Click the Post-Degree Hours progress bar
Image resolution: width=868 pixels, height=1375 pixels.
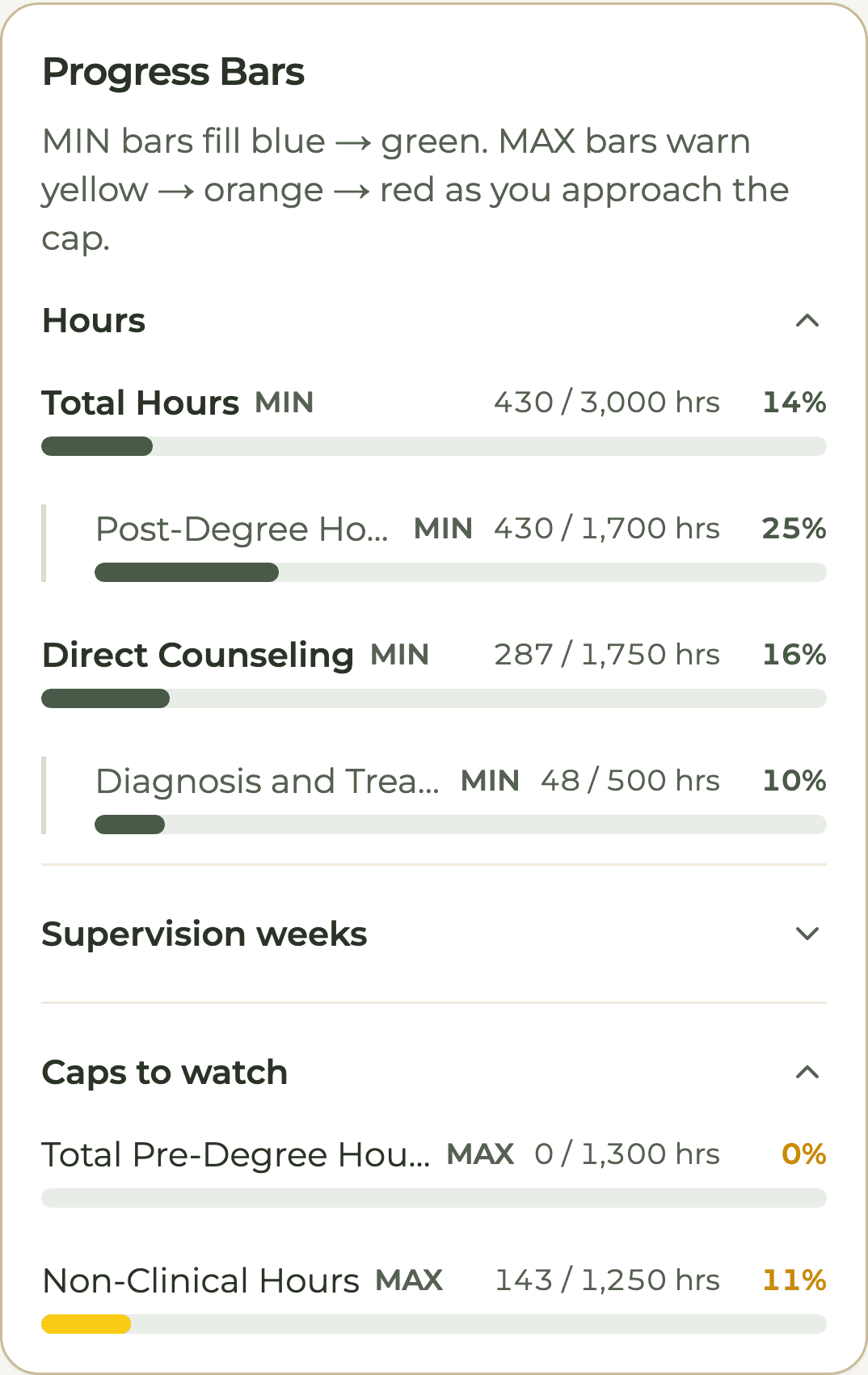pos(461,572)
